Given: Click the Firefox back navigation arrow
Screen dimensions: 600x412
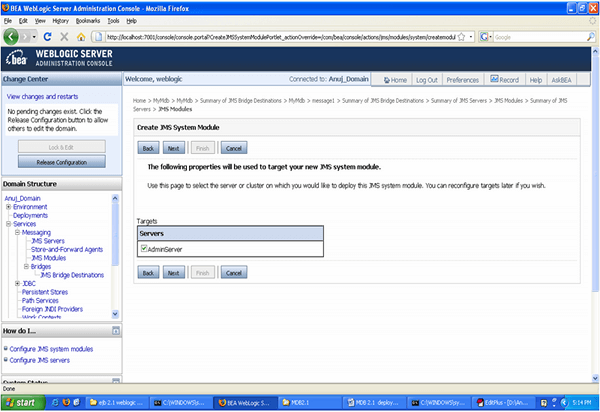Looking at the screenshot, I should click(x=13, y=36).
